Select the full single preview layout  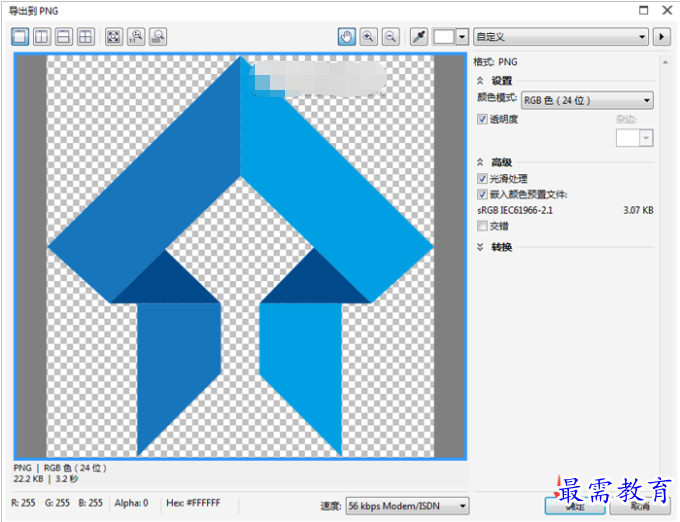click(20, 36)
